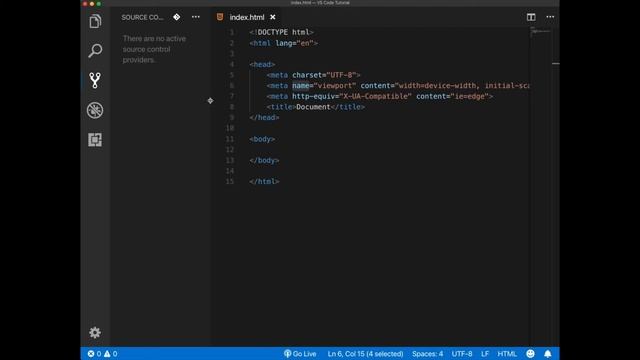Click the selected name attribute
Viewport: 640px width, 360px height.
coord(300,86)
